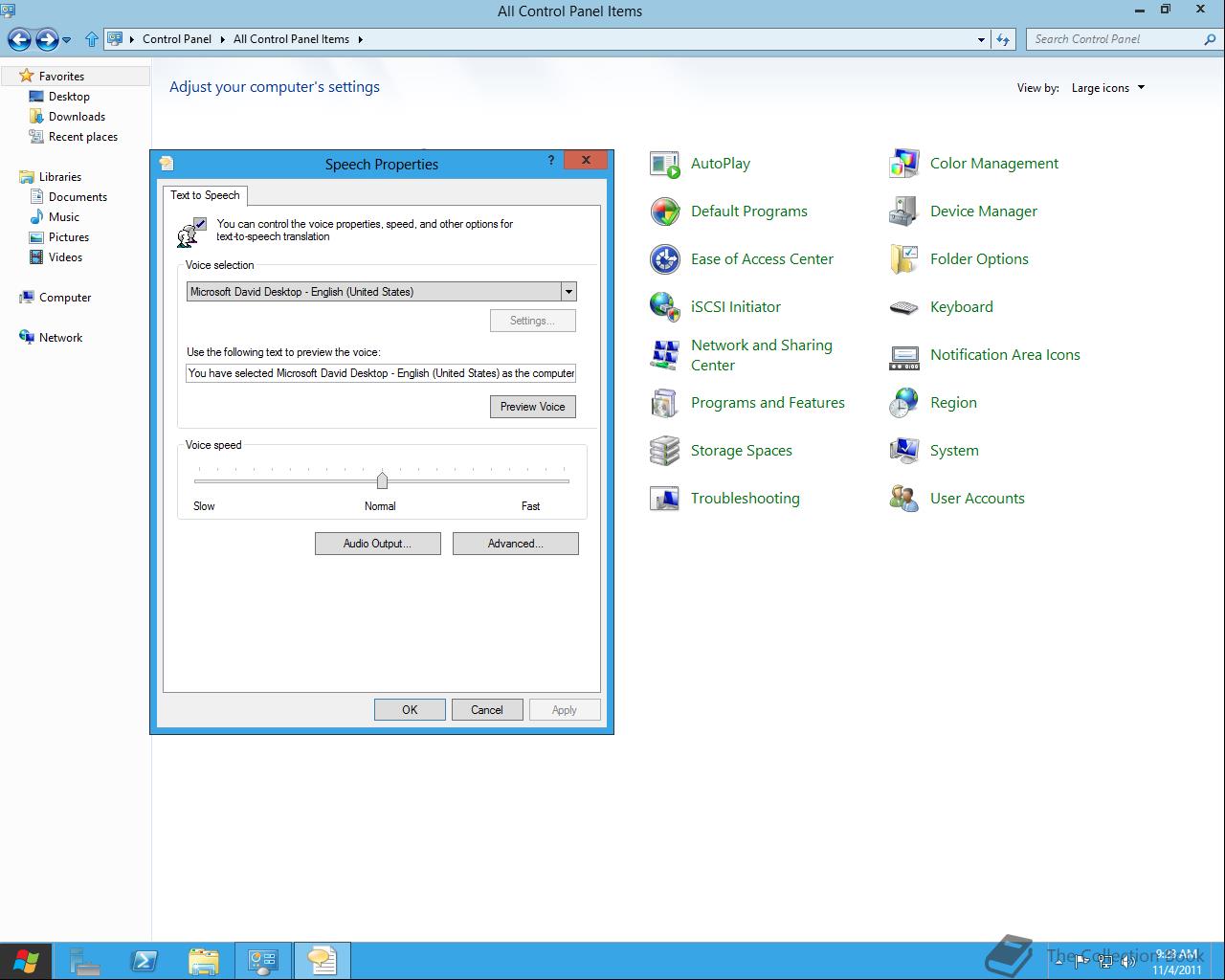
Task: Open PowerShell from the taskbar
Action: click(145, 961)
